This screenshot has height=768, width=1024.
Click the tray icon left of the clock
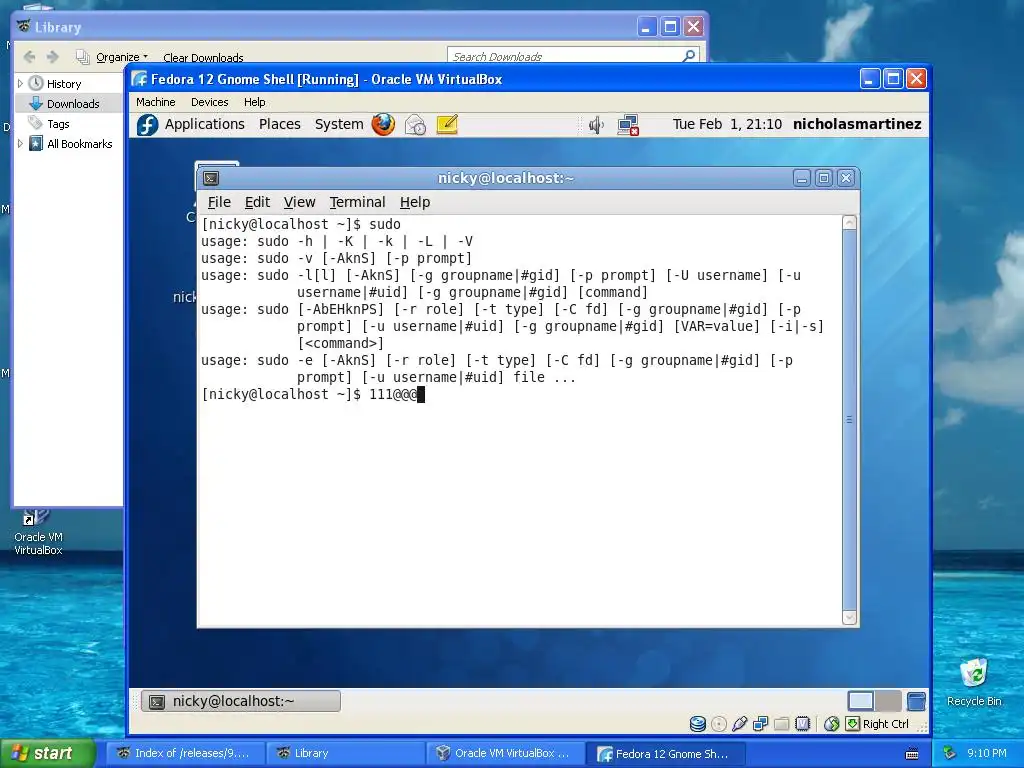pos(950,753)
